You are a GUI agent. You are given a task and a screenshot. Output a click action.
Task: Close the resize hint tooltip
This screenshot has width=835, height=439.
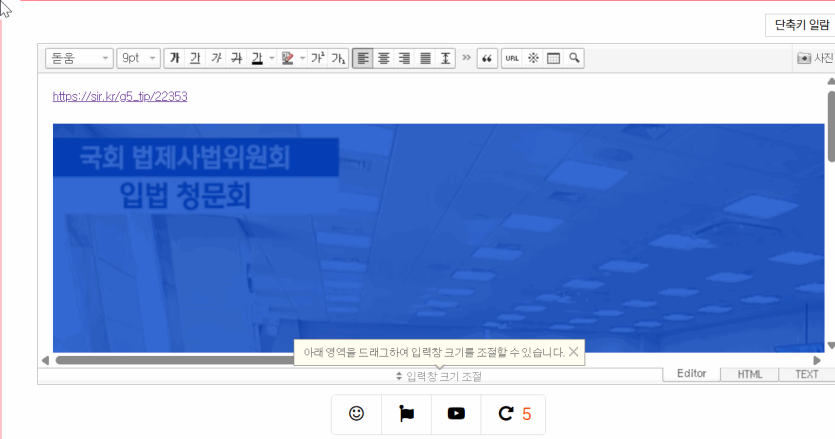574,352
